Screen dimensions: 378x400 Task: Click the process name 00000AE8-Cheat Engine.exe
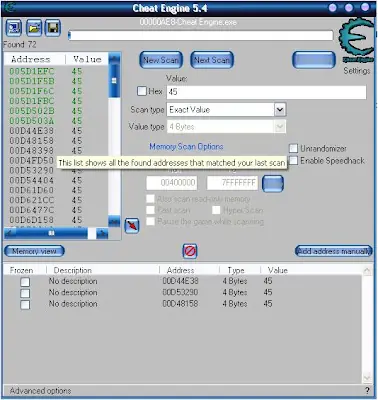(x=188, y=22)
